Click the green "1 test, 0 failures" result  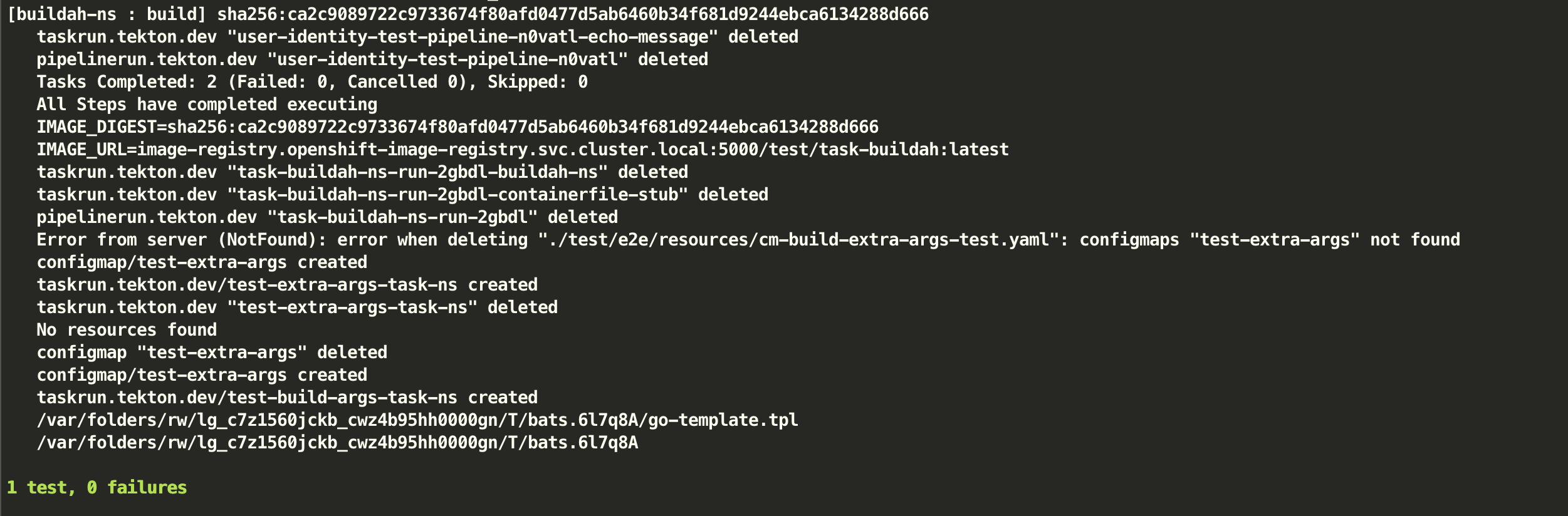point(97,488)
